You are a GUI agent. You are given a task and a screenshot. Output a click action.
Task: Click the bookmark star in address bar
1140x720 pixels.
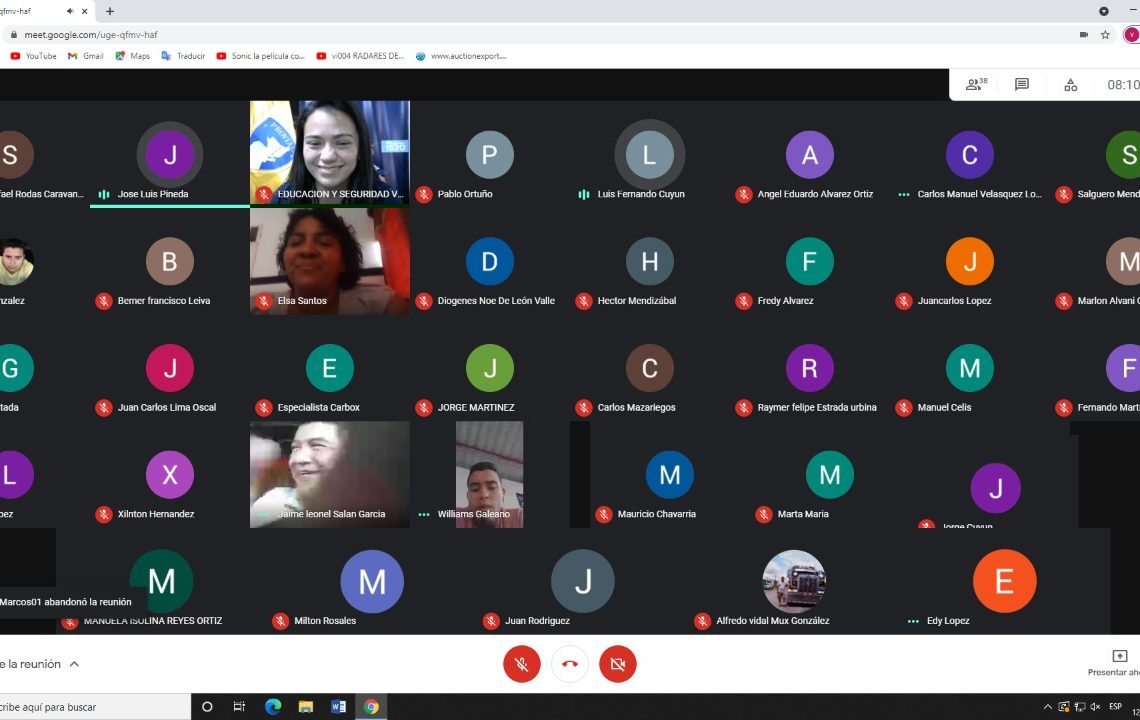click(x=1105, y=34)
